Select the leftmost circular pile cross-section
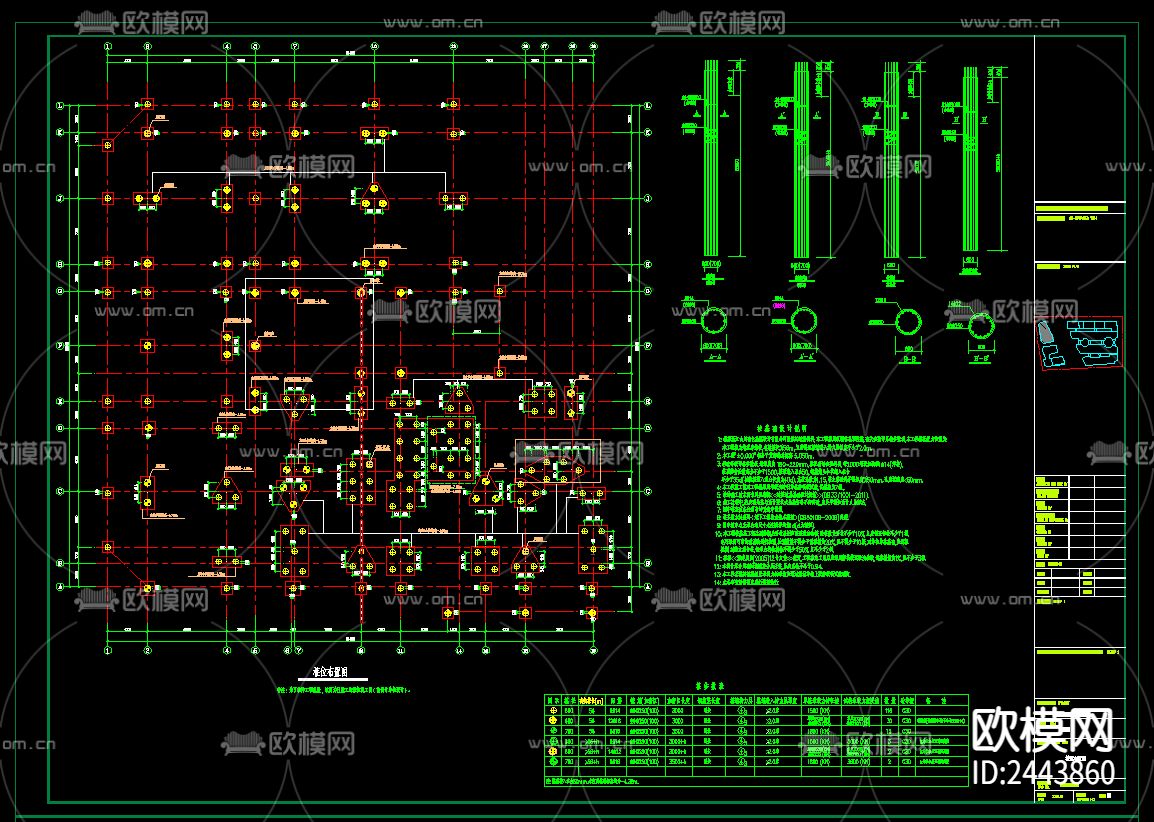The width and height of the screenshot is (1154, 822). pyautogui.click(x=713, y=322)
